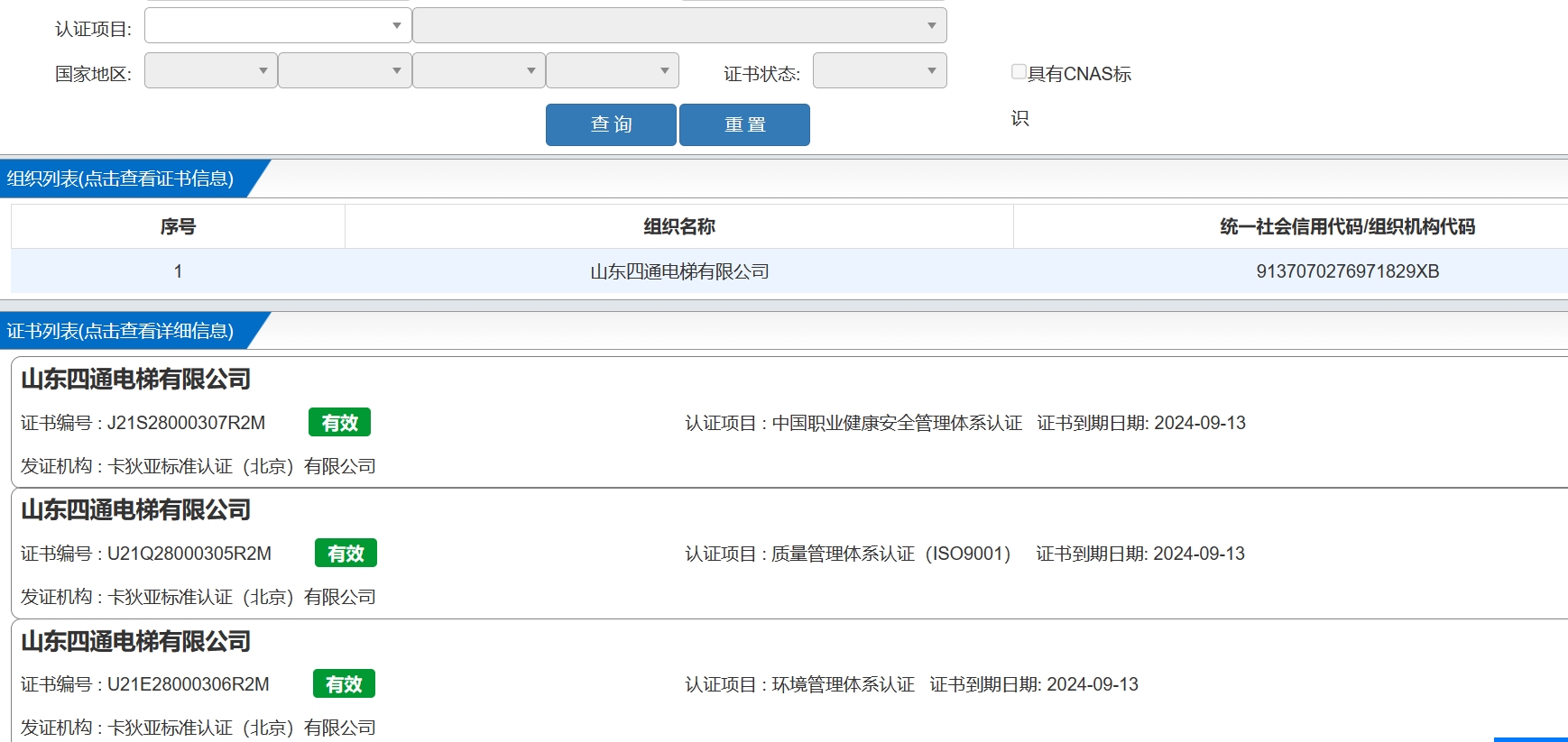Click organization row 山东四通电梯有限公司 in table
The image size is (1568, 742).
click(679, 271)
